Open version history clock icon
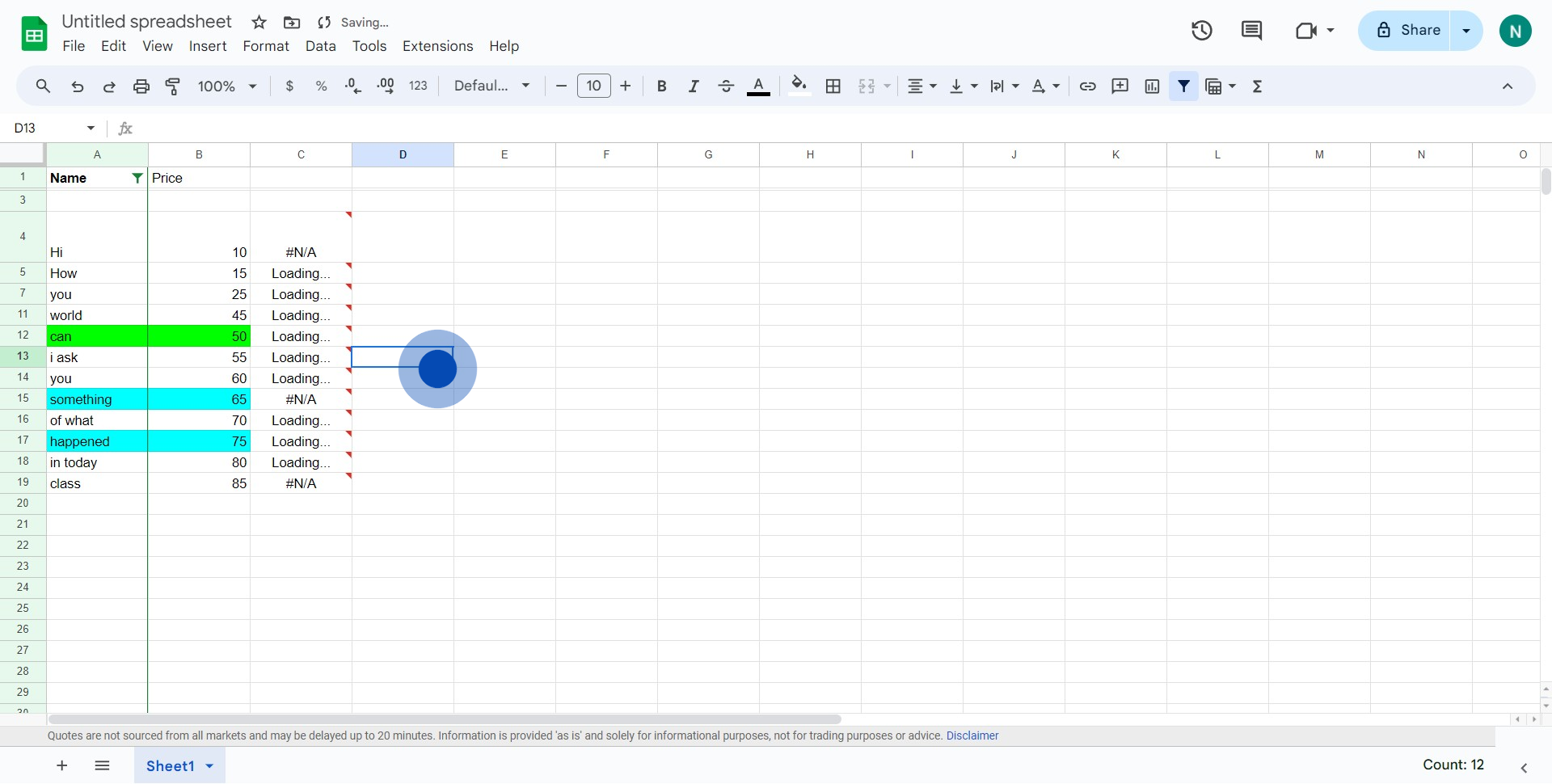Image resolution: width=1552 pixels, height=784 pixels. [1202, 31]
